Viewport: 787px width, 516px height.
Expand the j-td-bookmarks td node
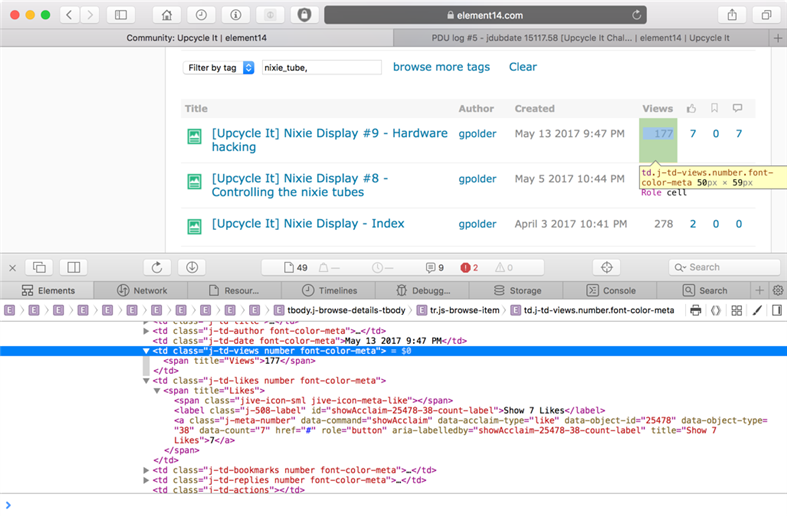click(x=147, y=469)
